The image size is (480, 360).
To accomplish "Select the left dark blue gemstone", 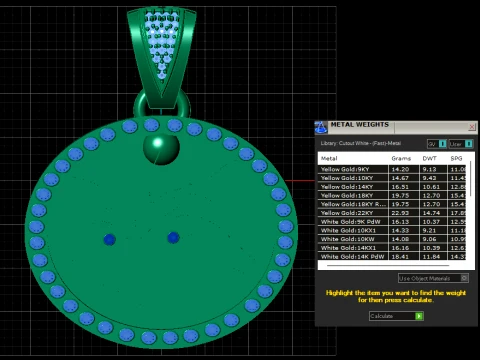I will [x=109, y=239].
